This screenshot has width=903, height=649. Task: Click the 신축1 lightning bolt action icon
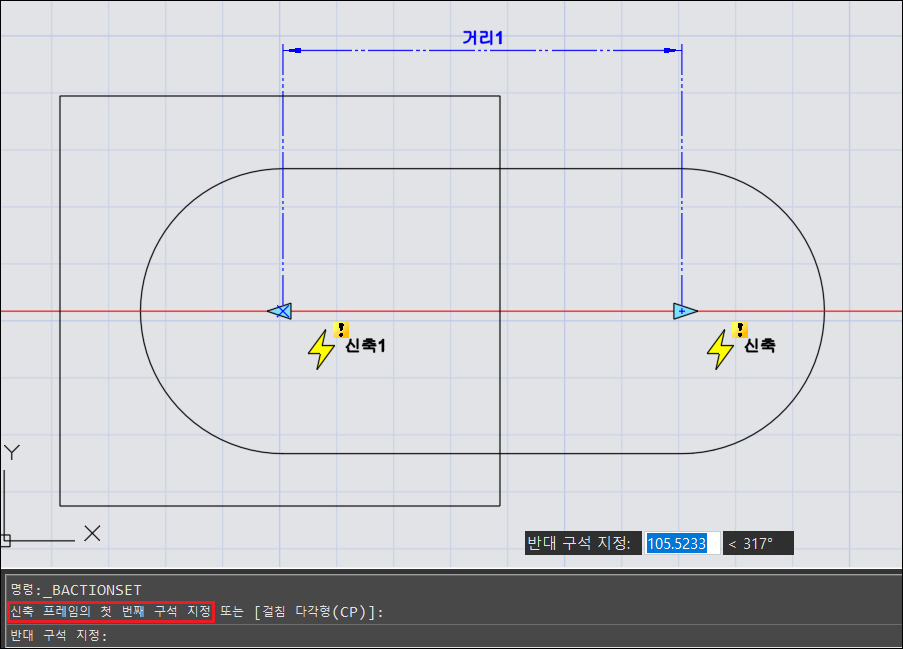click(x=321, y=350)
